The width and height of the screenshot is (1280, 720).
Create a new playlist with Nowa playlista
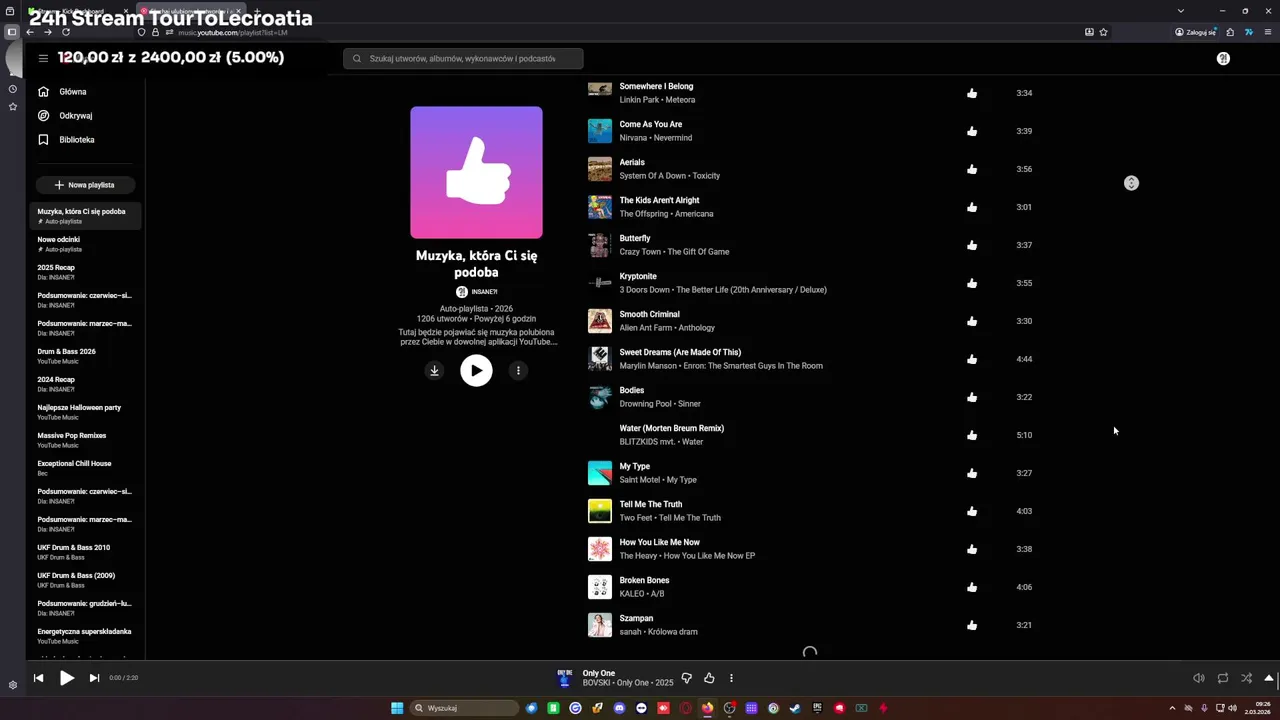coord(85,185)
